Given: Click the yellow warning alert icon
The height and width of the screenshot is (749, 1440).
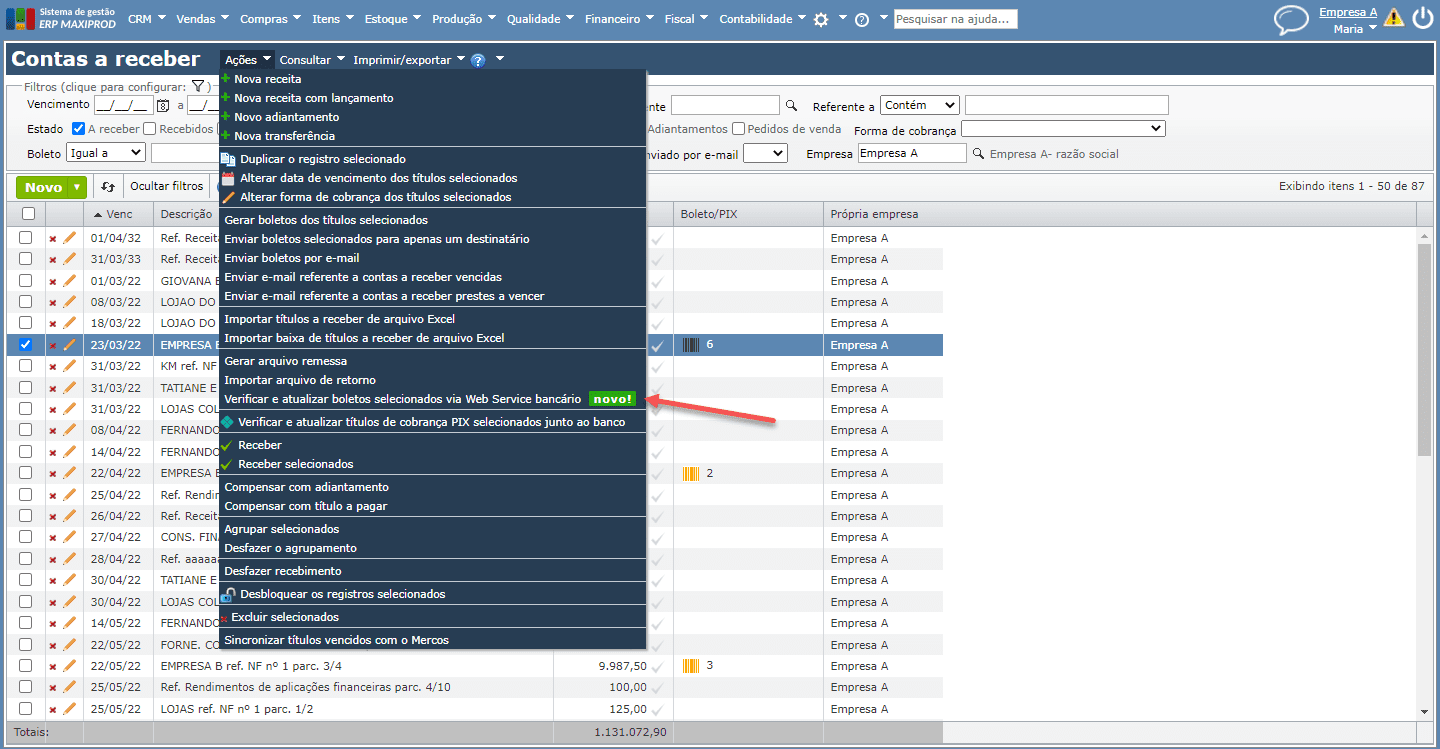Looking at the screenshot, I should (x=1393, y=17).
